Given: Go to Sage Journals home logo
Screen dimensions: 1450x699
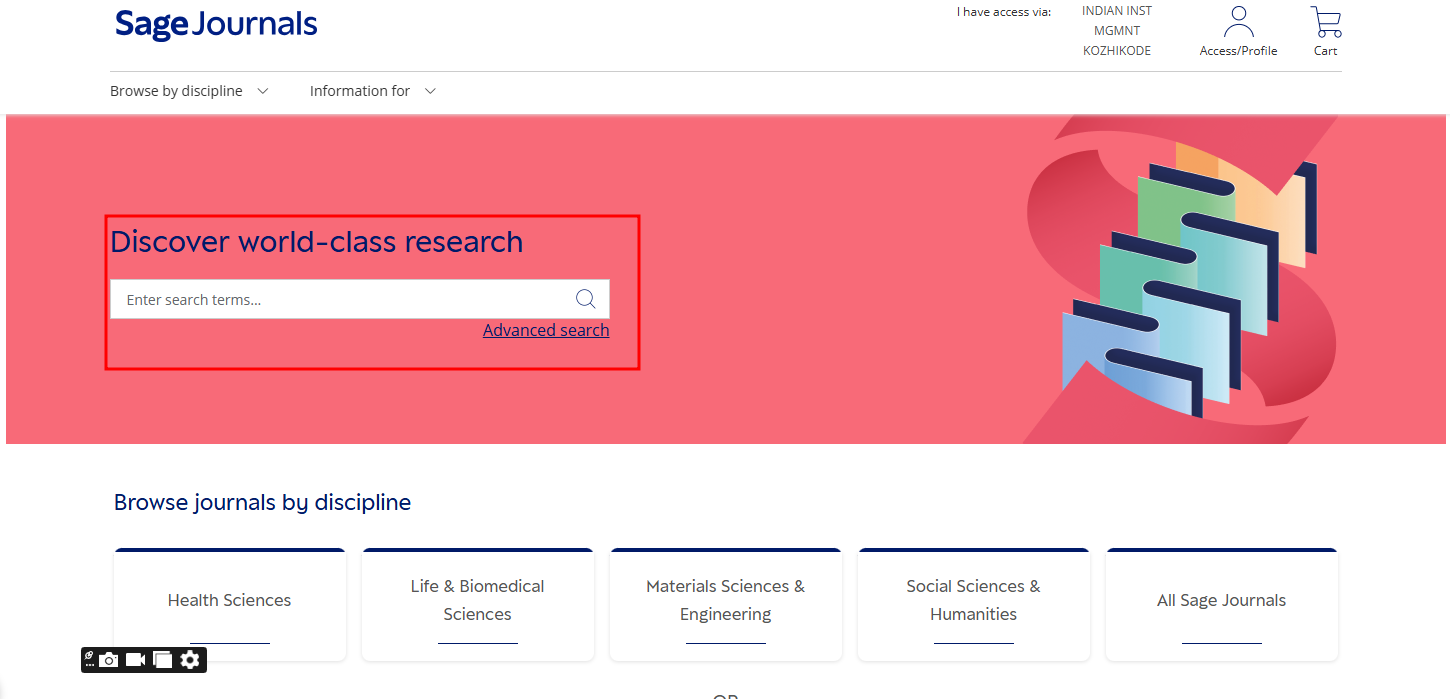Looking at the screenshot, I should [x=216, y=25].
